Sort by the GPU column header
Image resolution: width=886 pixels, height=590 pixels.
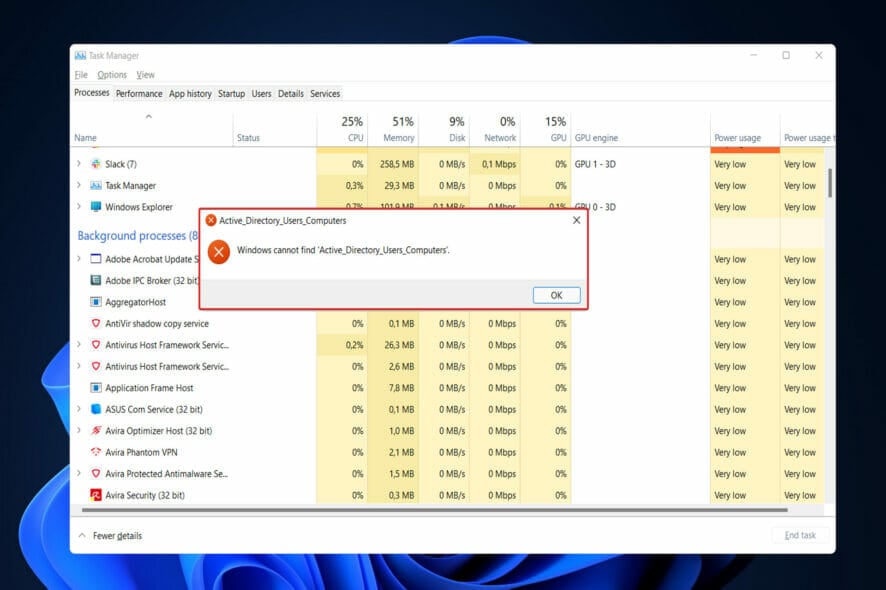click(x=546, y=129)
